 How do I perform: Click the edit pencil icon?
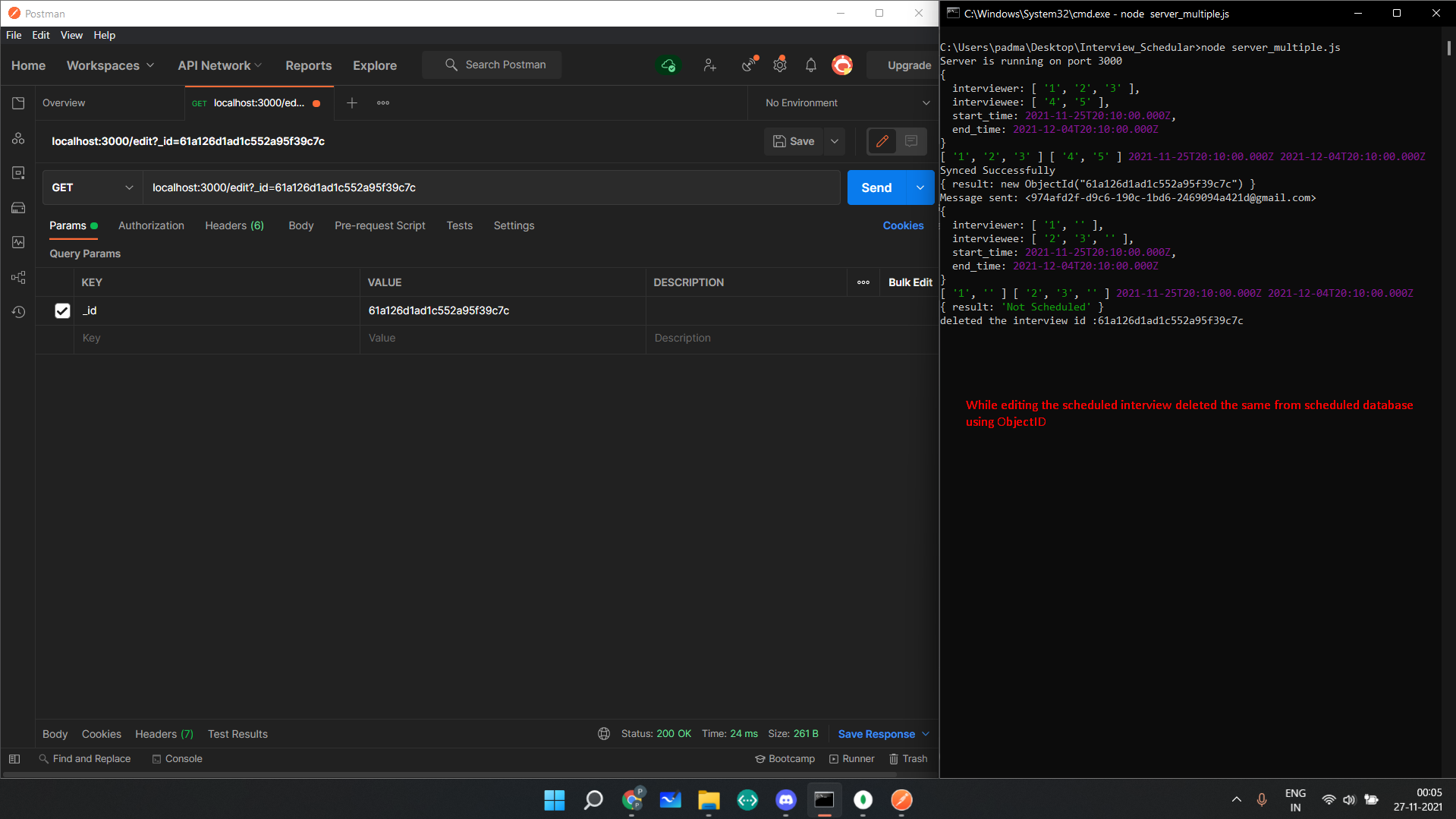pyautogui.click(x=882, y=141)
